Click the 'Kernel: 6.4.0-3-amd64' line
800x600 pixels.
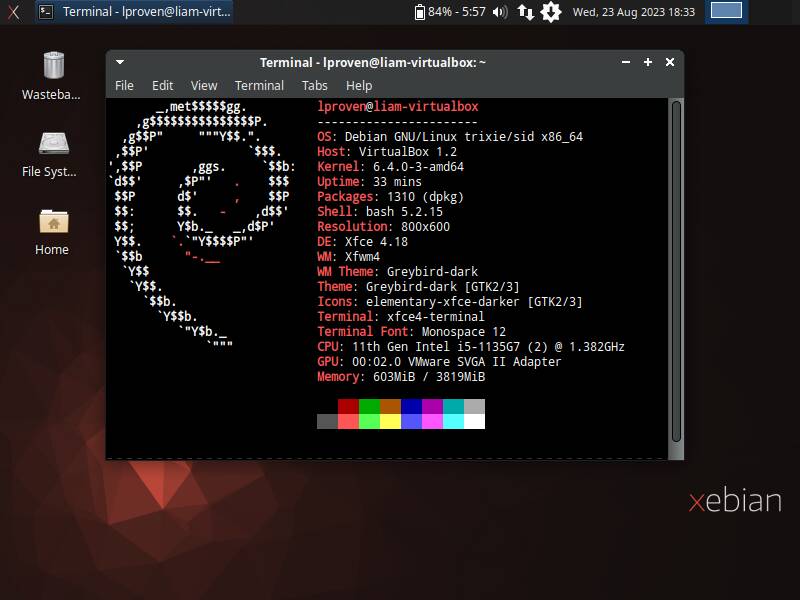pyautogui.click(x=391, y=166)
